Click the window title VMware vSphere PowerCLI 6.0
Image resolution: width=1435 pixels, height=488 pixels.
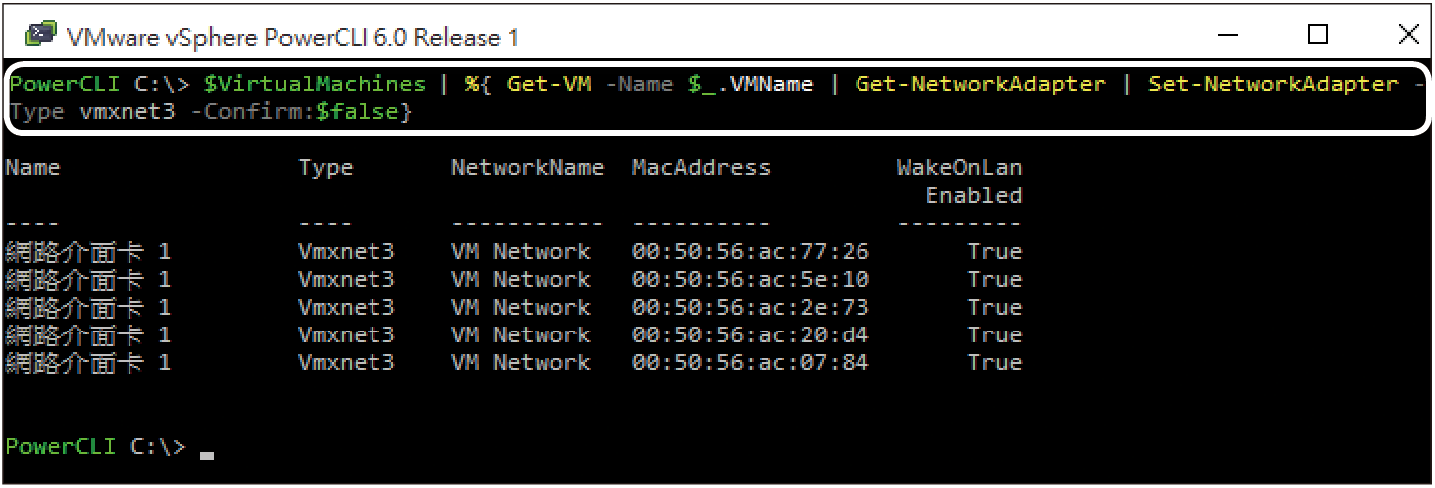(x=292, y=37)
